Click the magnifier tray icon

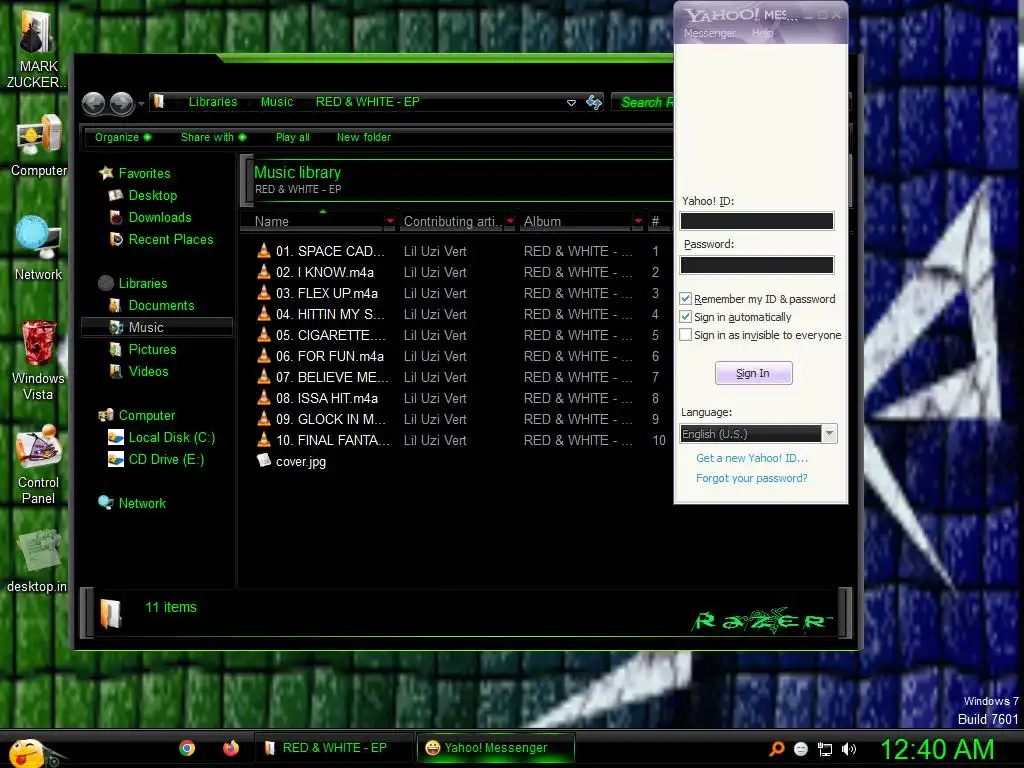[776, 749]
